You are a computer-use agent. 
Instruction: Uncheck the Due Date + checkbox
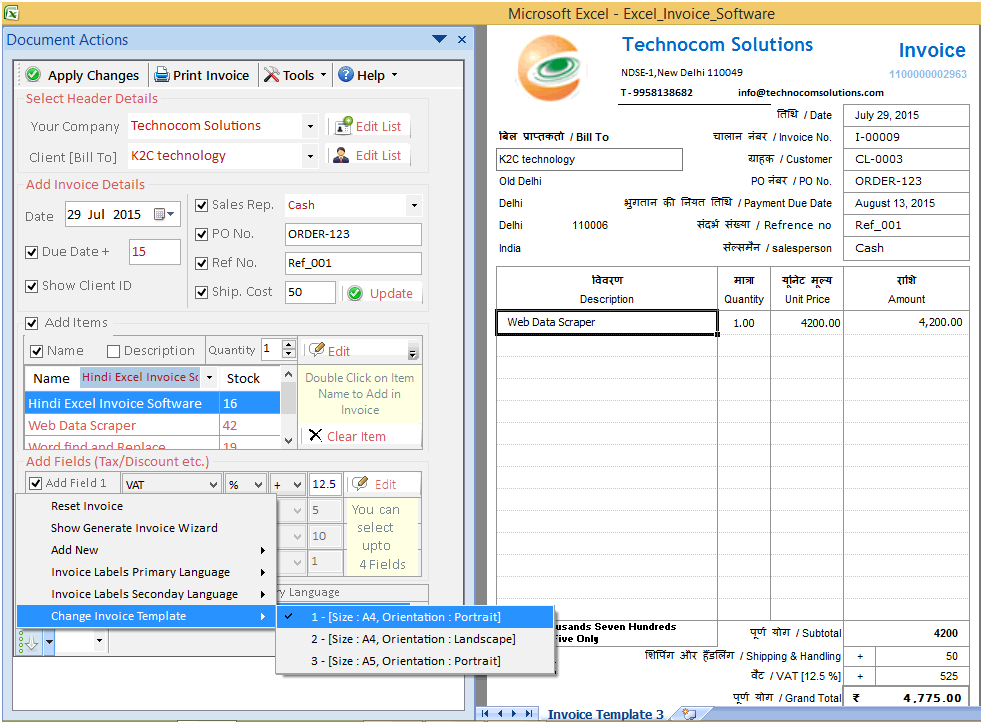point(33,252)
